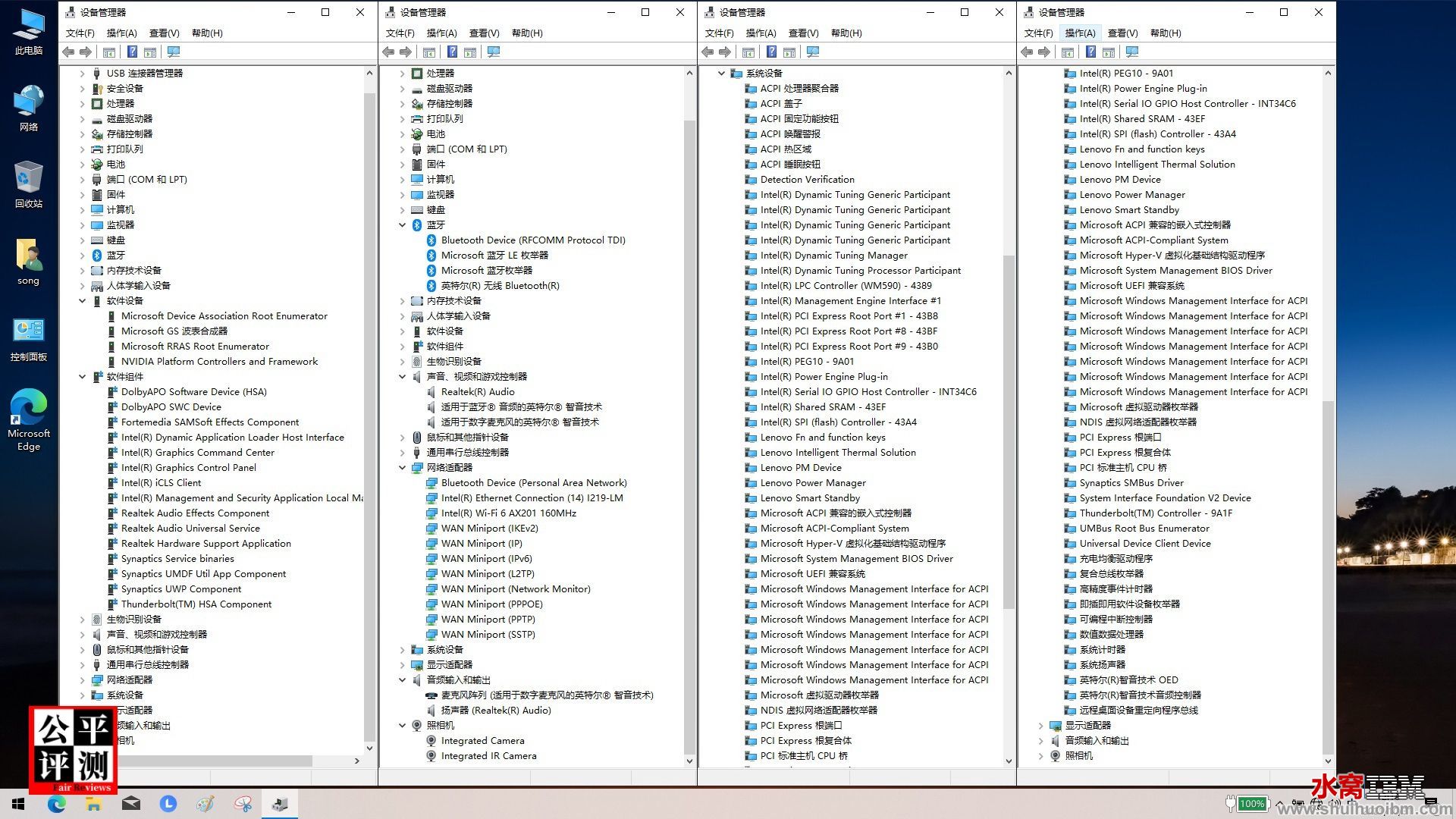Select Intel(R) Dynamic Tuning Manager in the third window
This screenshot has height=819, width=1456.
click(x=833, y=256)
